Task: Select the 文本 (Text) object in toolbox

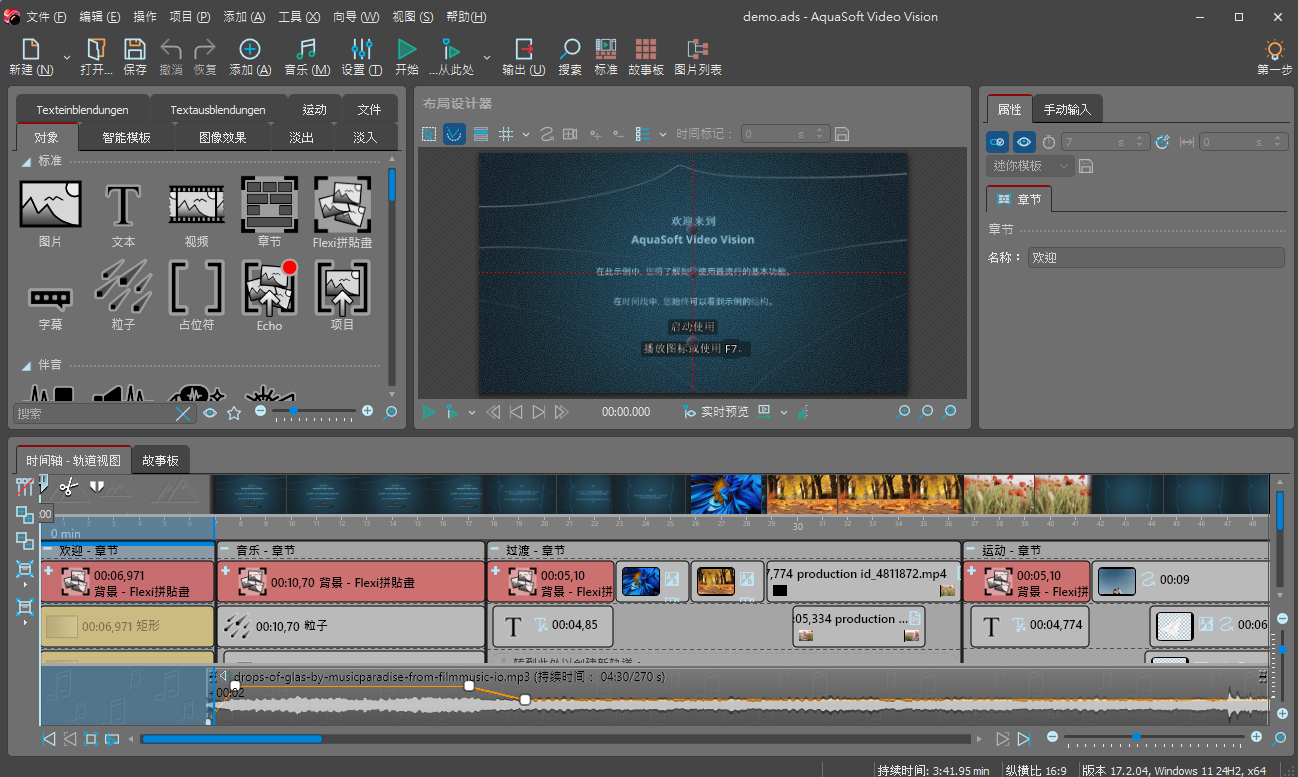Action: click(123, 212)
